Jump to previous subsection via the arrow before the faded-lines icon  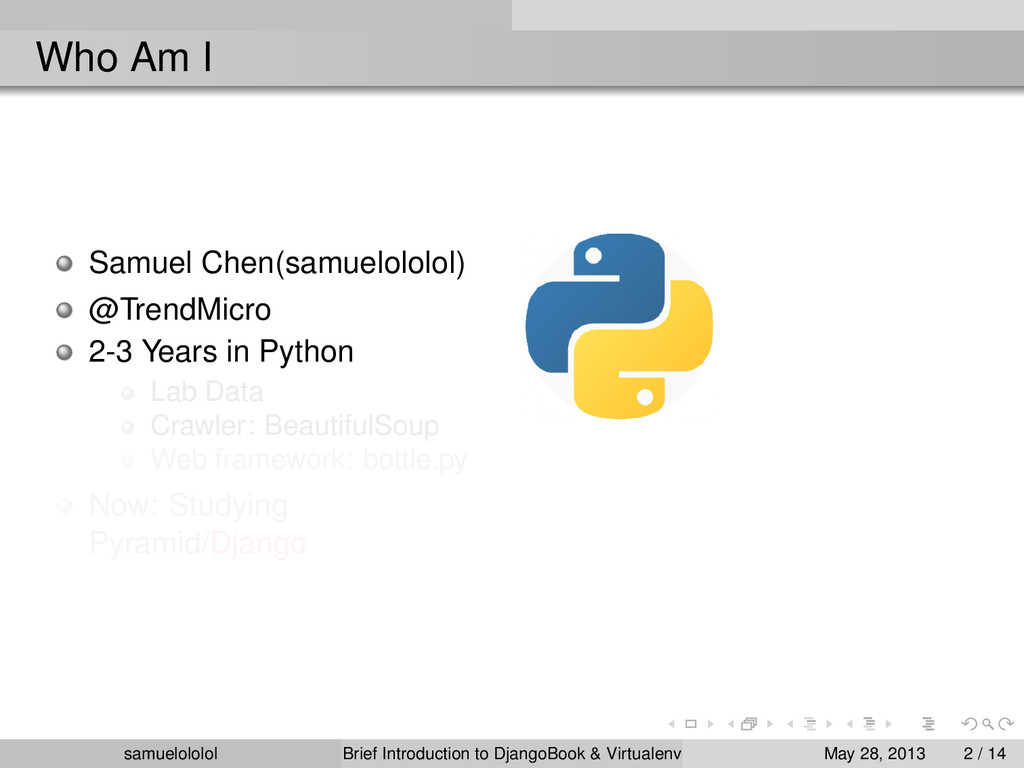(x=790, y=724)
